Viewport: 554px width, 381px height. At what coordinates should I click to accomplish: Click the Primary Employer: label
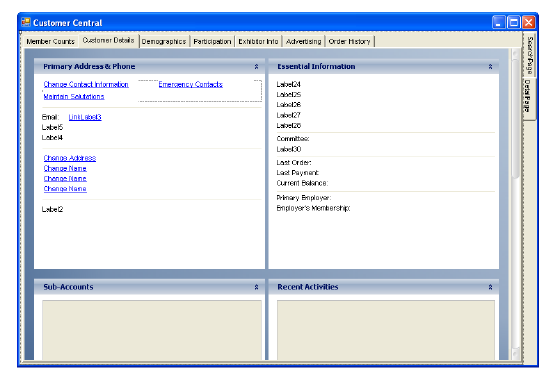click(304, 198)
